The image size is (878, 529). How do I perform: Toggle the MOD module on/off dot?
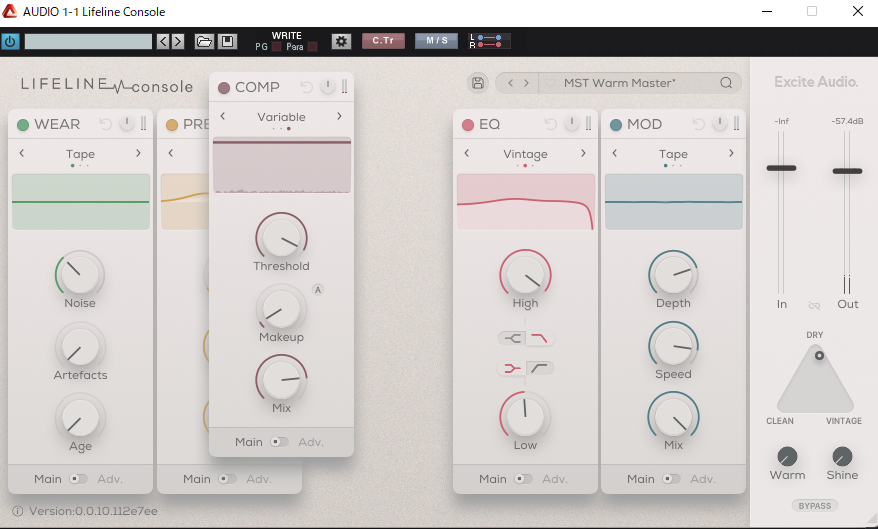coord(616,125)
